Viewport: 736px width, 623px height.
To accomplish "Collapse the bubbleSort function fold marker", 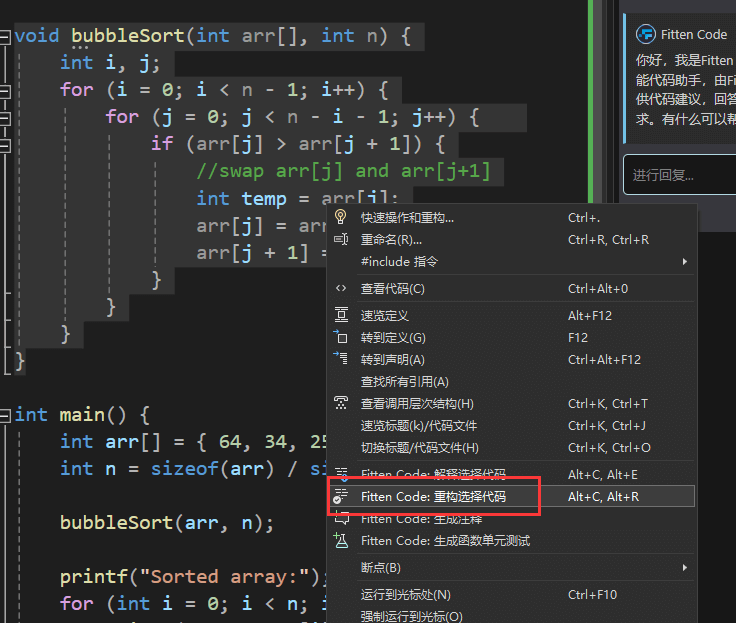I will point(5,36).
